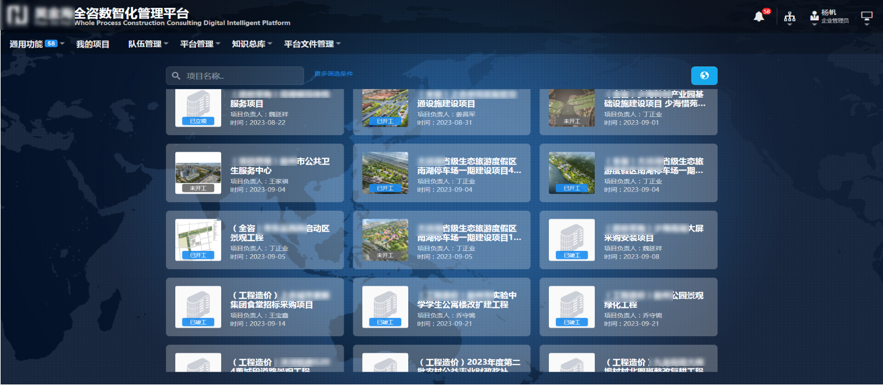Expand the 队伍管理 menu
The height and width of the screenshot is (385, 883).
coord(148,44)
